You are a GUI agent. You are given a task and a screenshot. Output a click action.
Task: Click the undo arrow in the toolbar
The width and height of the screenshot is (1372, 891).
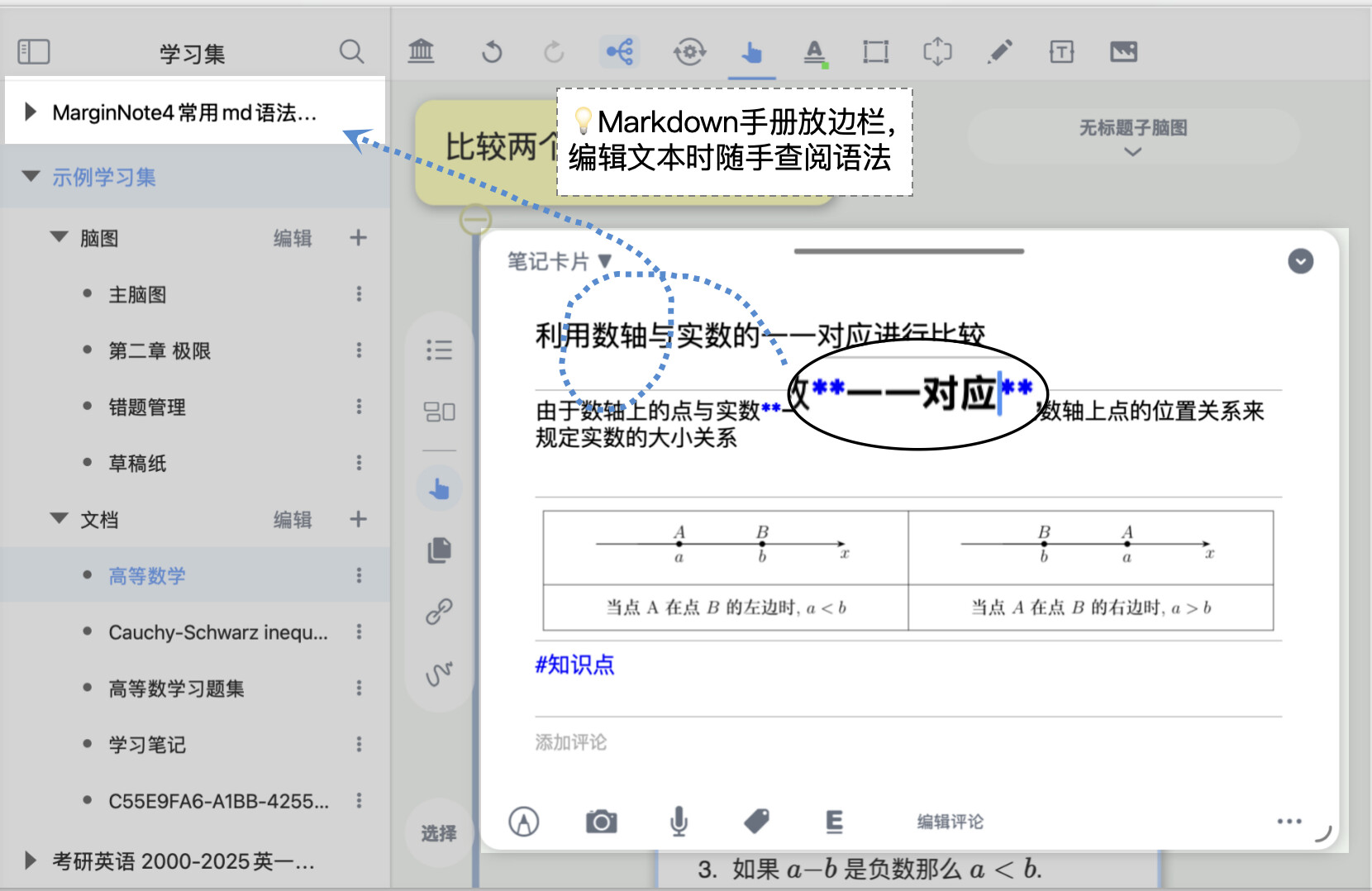492,52
